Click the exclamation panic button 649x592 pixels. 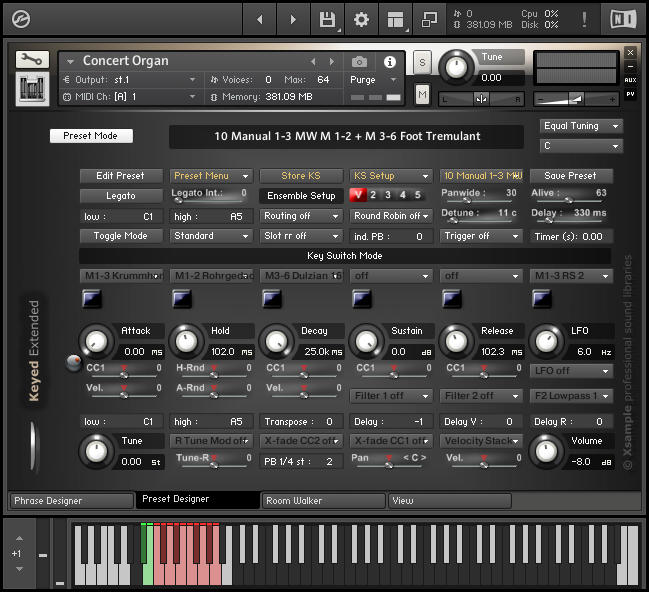tap(584, 19)
